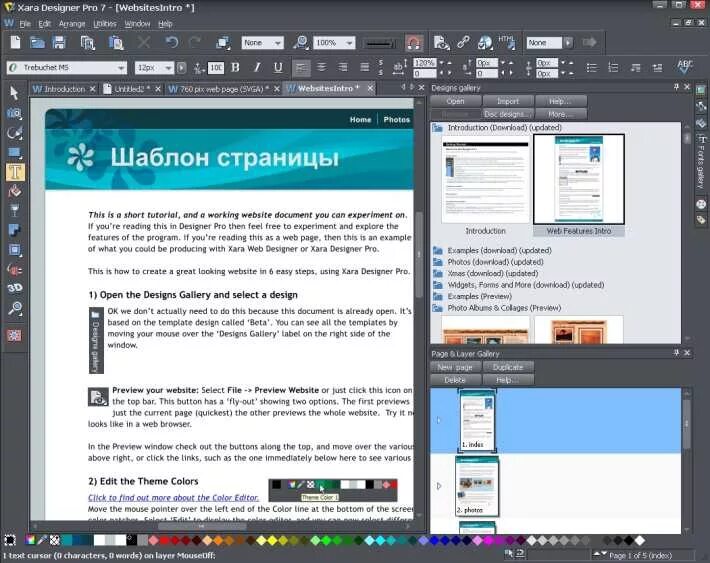Select the Photo tool camera icon
This screenshot has width=710, height=563.
pos(14,113)
